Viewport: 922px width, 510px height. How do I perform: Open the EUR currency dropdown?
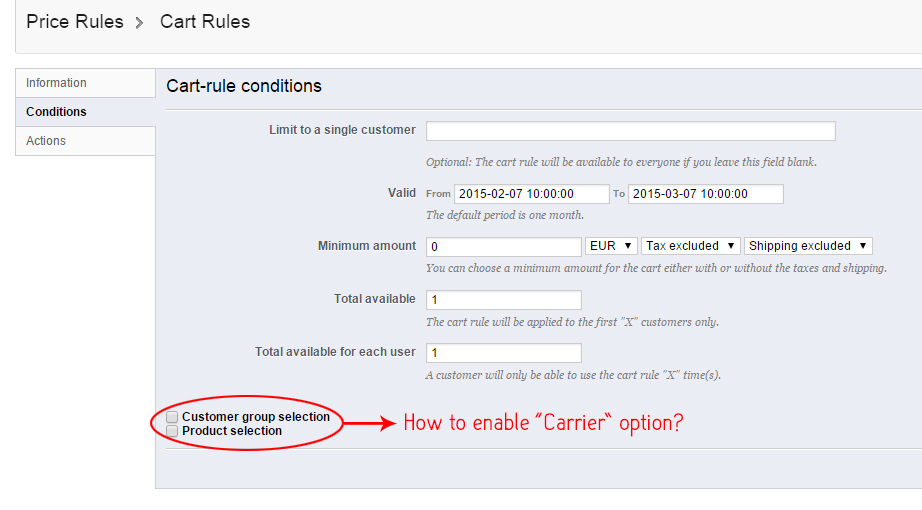[x=612, y=246]
